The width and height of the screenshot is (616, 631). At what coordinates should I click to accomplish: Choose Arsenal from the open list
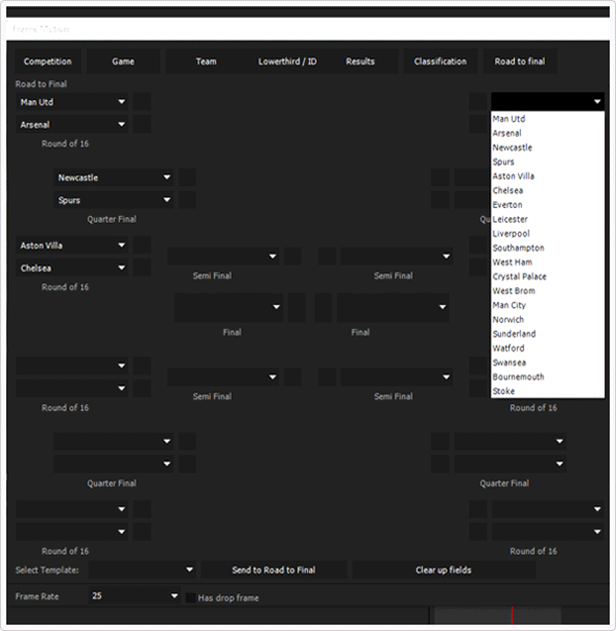548,133
